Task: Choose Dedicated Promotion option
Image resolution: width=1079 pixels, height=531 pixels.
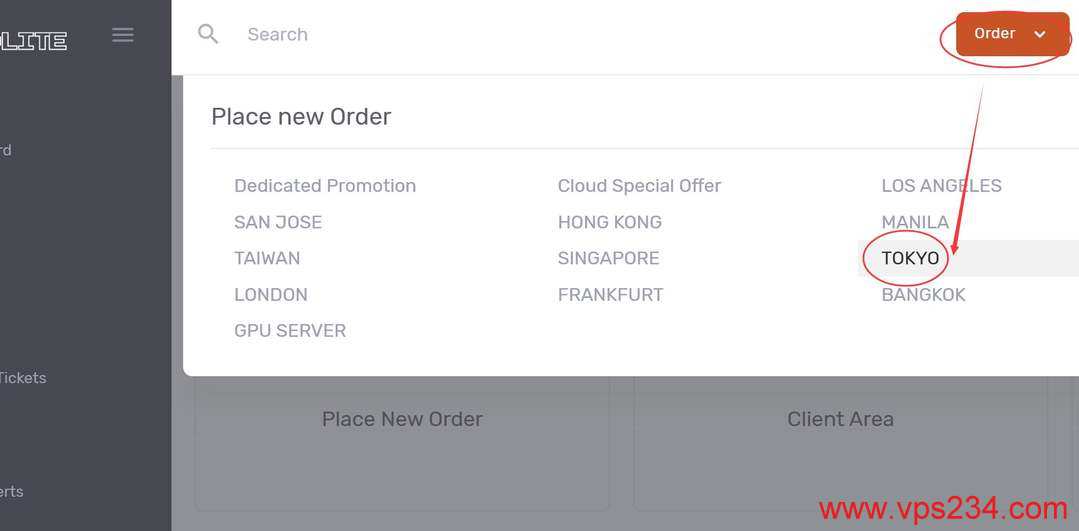Action: point(325,186)
